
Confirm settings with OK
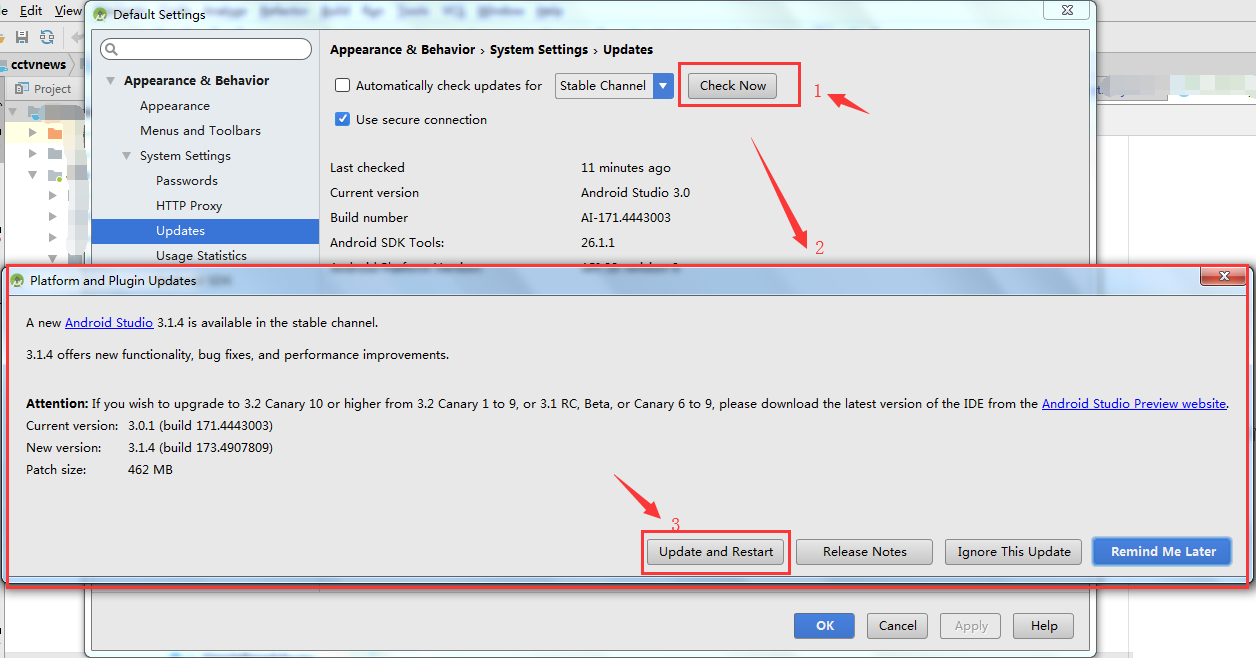tap(825, 626)
